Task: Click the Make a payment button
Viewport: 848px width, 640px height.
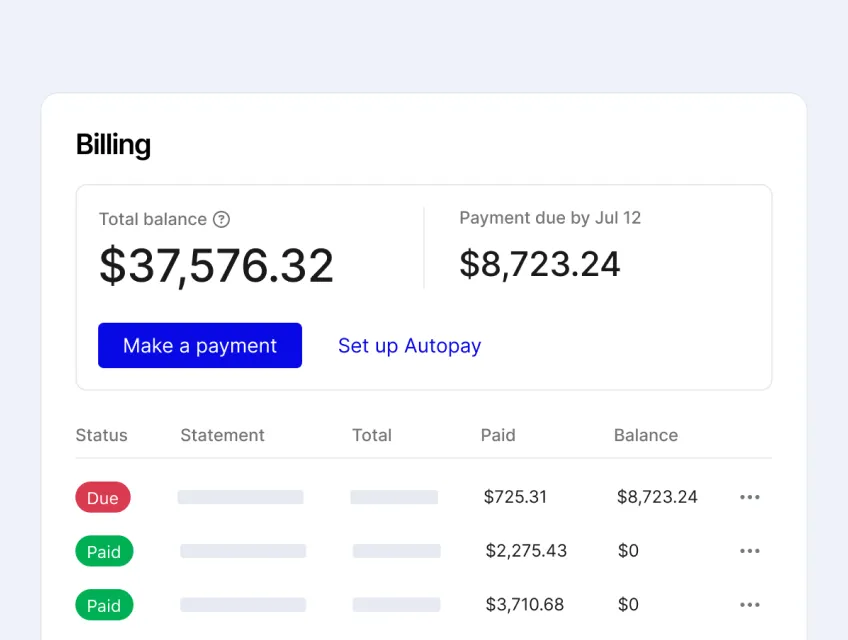Action: coord(199,345)
